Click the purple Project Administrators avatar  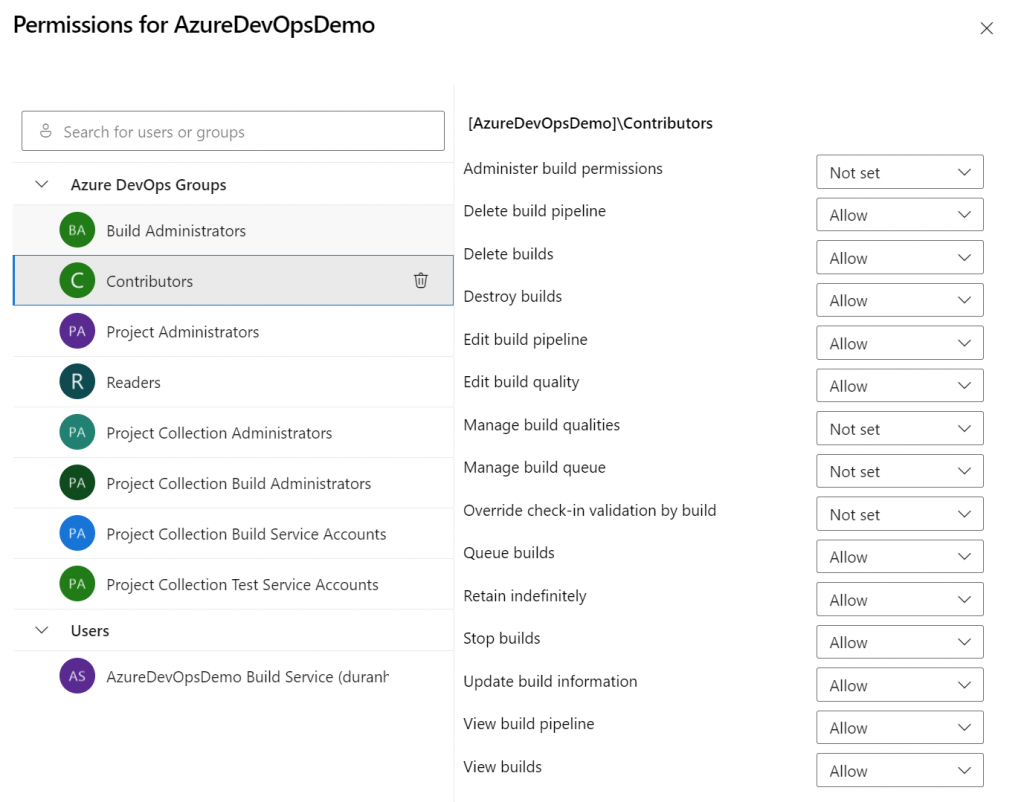pos(77,331)
